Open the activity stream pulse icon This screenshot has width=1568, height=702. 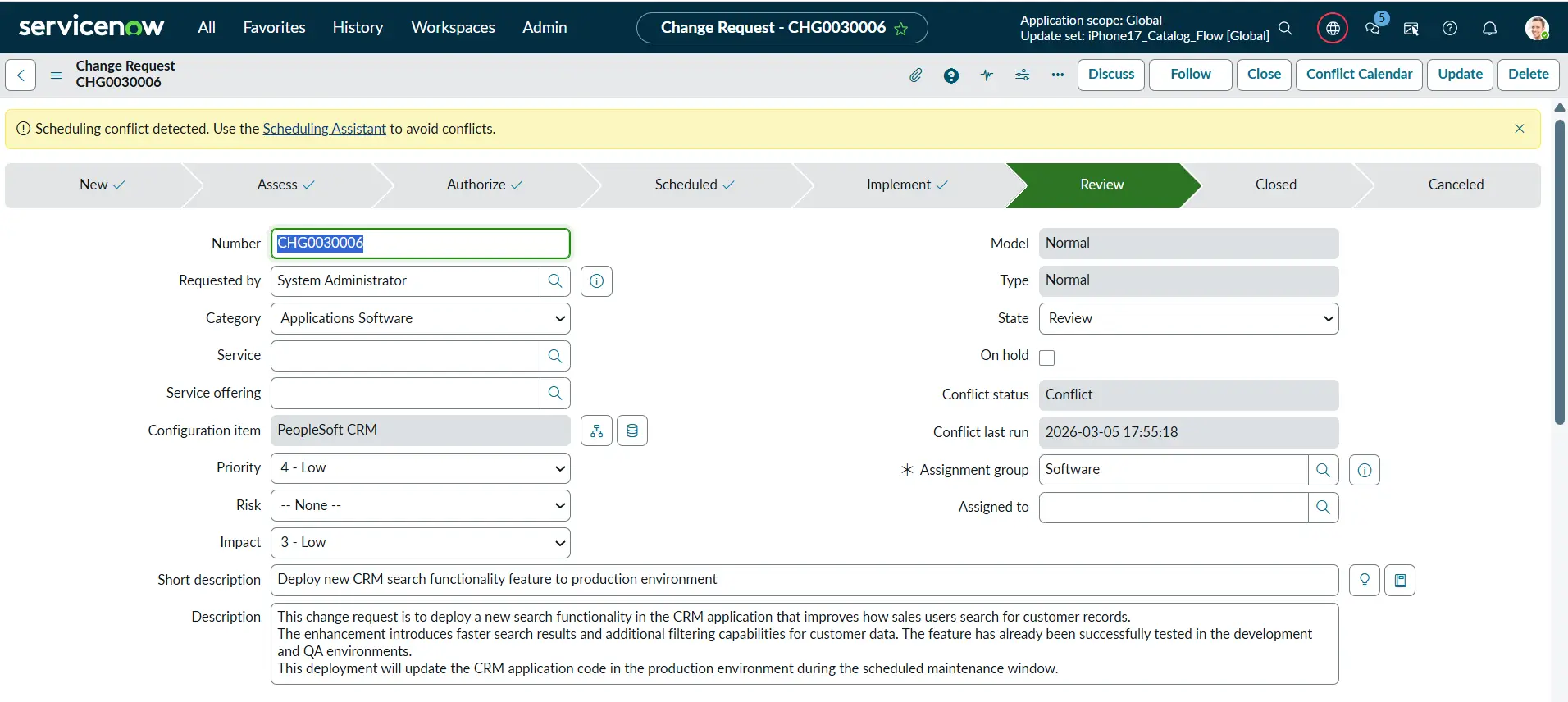coord(987,75)
